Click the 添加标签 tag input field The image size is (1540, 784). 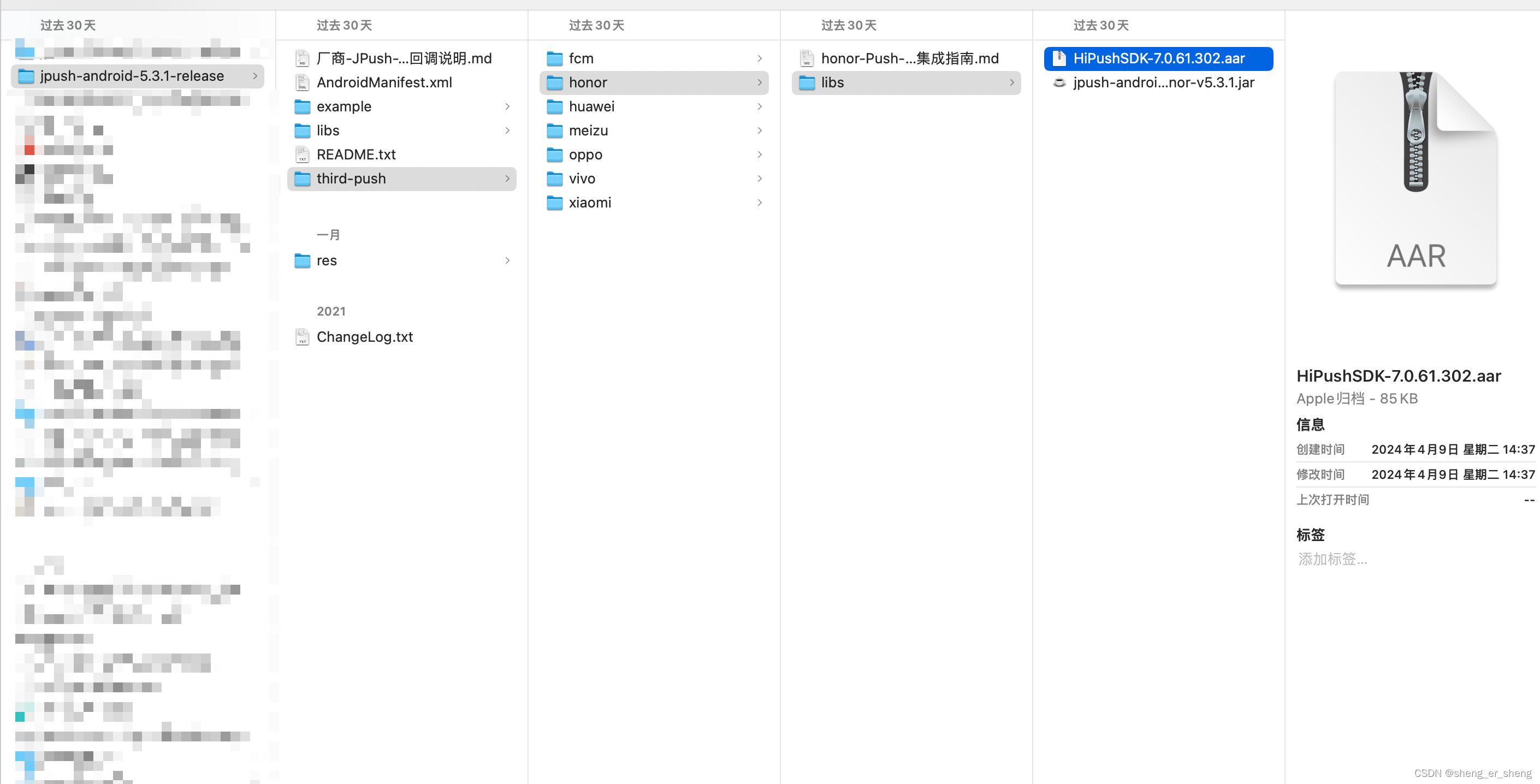click(x=1332, y=559)
